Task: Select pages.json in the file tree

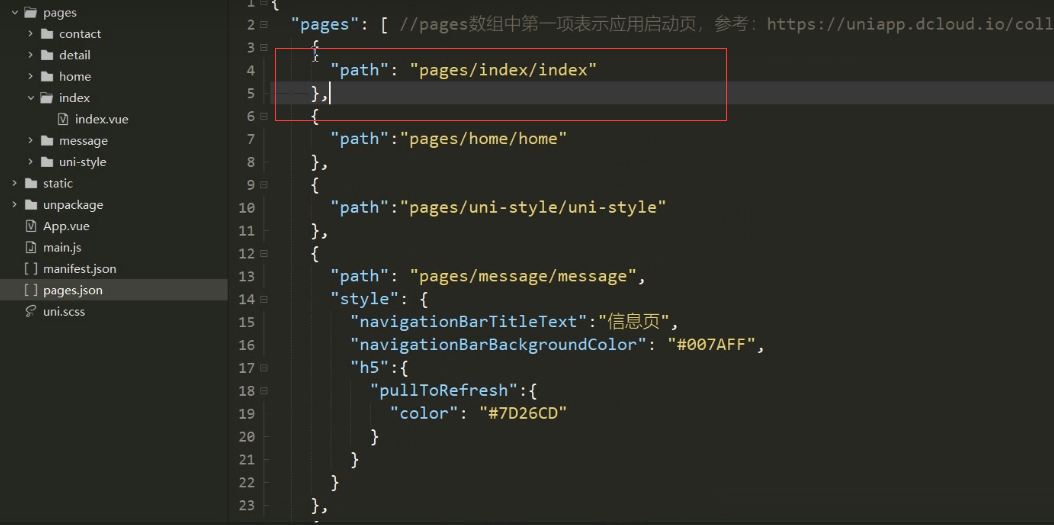Action: click(73, 290)
